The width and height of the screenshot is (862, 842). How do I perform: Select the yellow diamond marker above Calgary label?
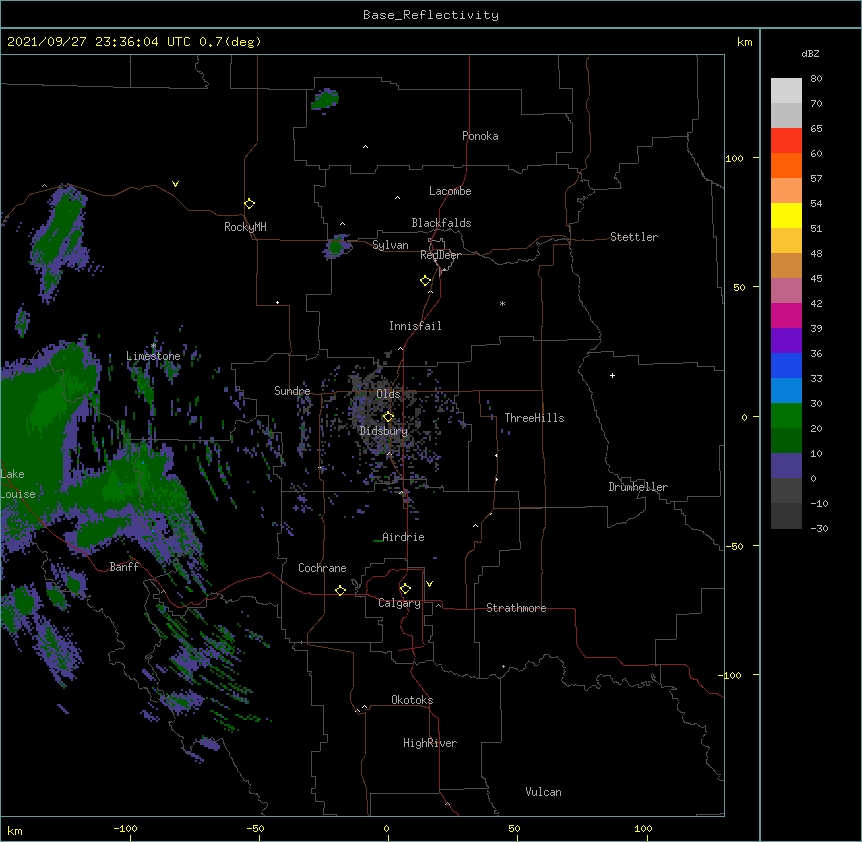click(405, 589)
